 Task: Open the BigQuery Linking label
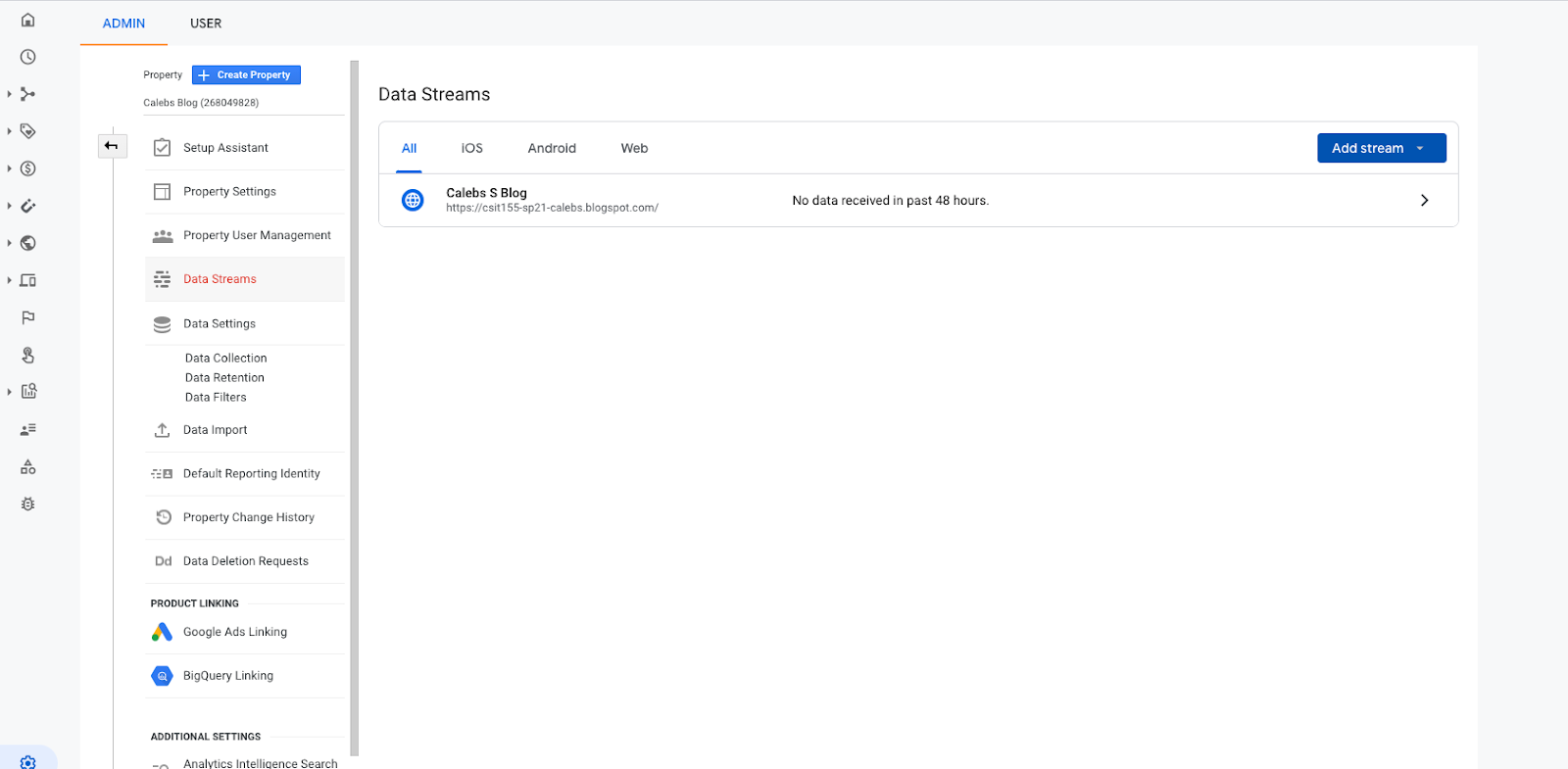pos(228,676)
